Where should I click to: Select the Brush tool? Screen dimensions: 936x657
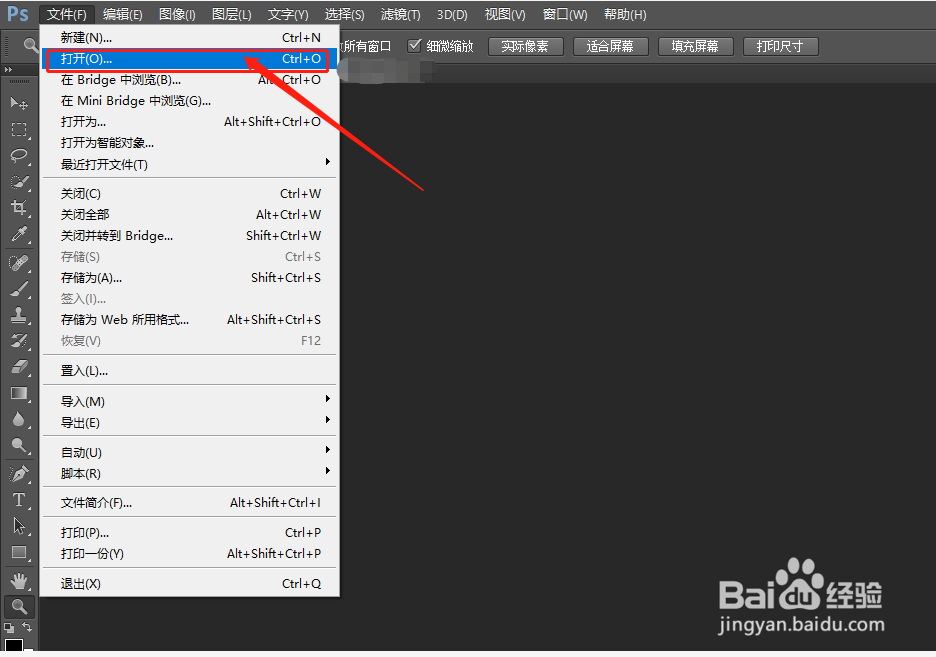pos(19,289)
